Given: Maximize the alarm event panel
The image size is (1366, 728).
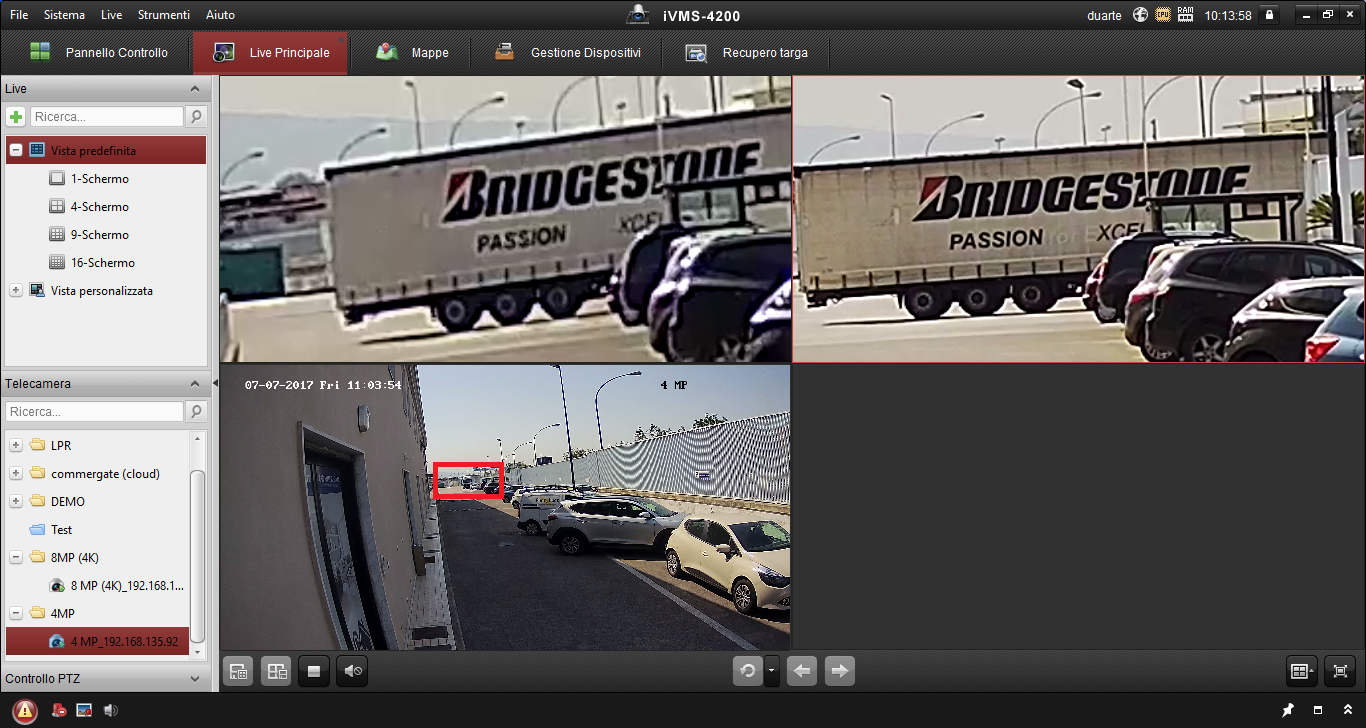Looking at the screenshot, I should [1318, 710].
